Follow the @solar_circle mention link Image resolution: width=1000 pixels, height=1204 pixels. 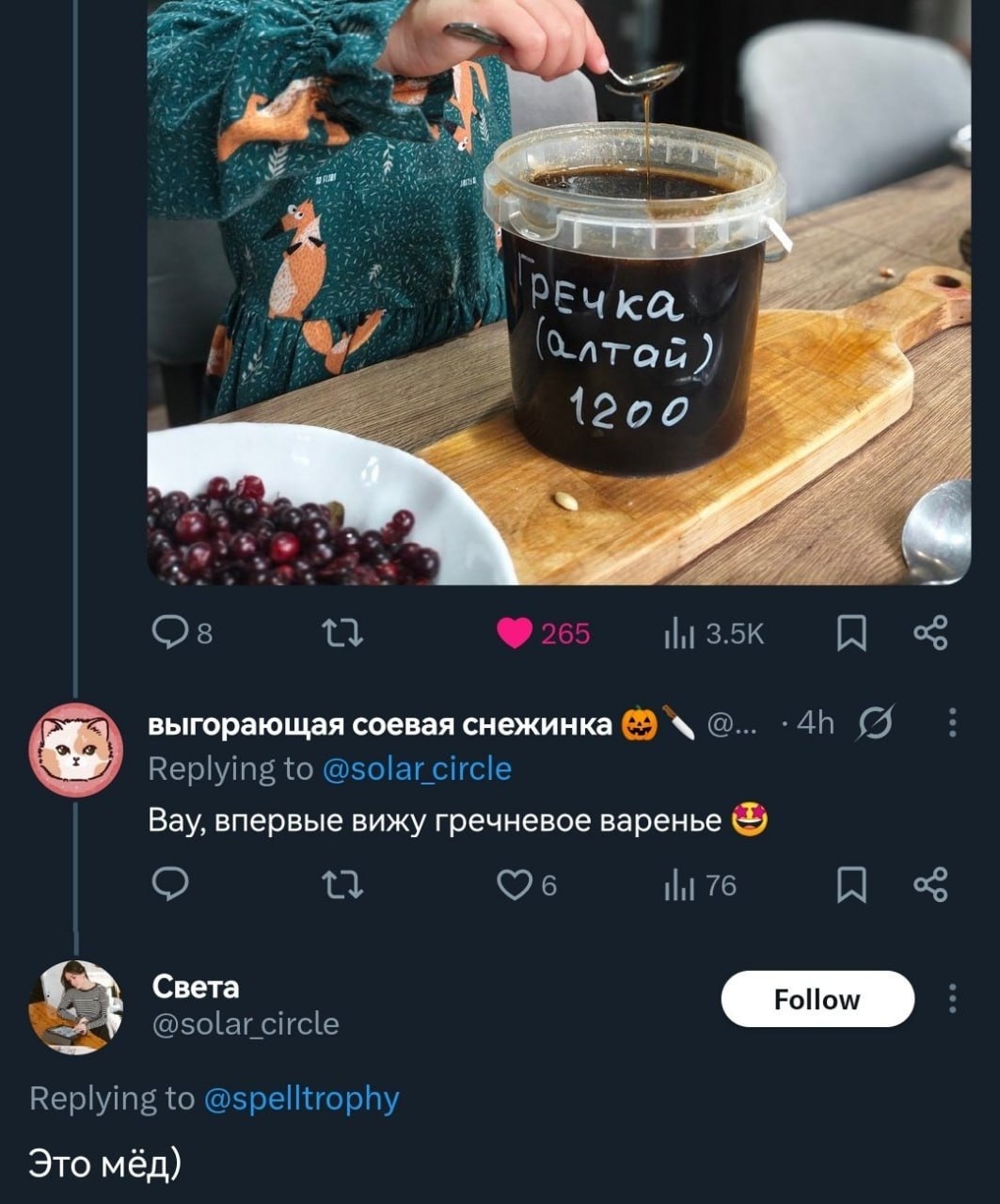(x=417, y=768)
